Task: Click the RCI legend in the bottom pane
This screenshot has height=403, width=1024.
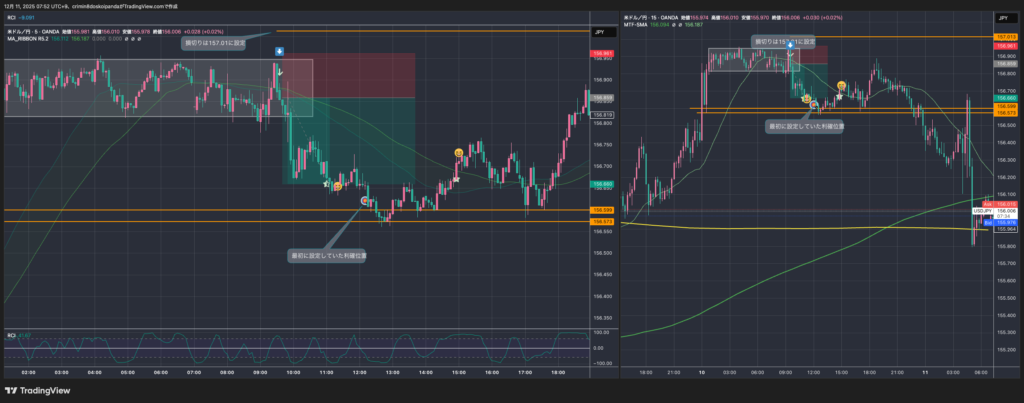Action: tap(14, 334)
